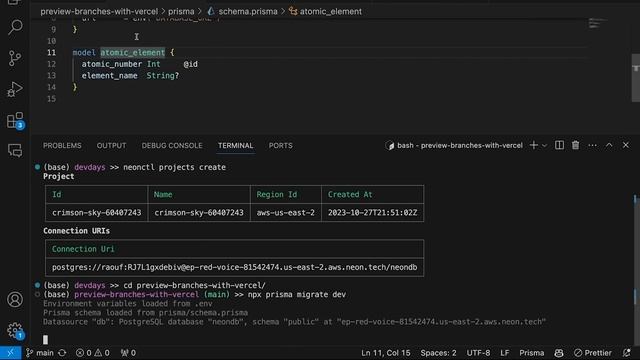Screen dimensions: 640x360
Task: Change file encoding UTF-8
Action: pos(478,353)
